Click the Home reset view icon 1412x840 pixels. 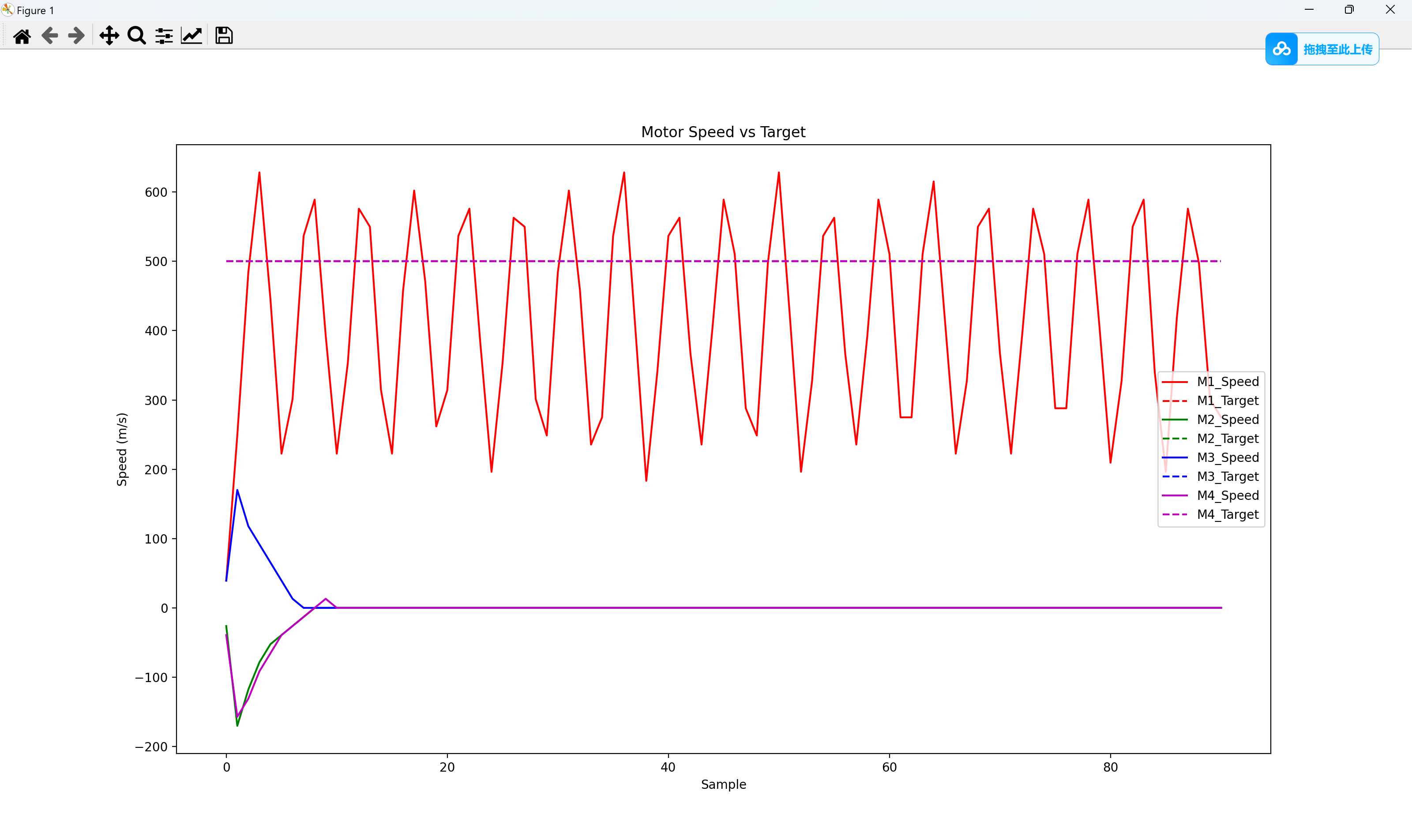22,36
